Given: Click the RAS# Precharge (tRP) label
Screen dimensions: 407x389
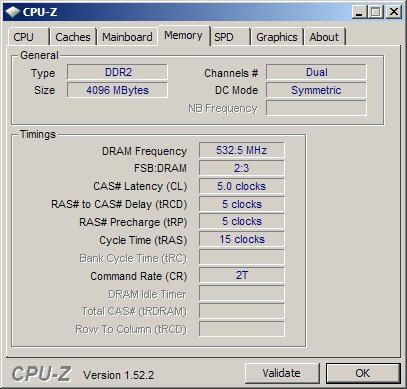Looking at the screenshot, I should point(133,222).
